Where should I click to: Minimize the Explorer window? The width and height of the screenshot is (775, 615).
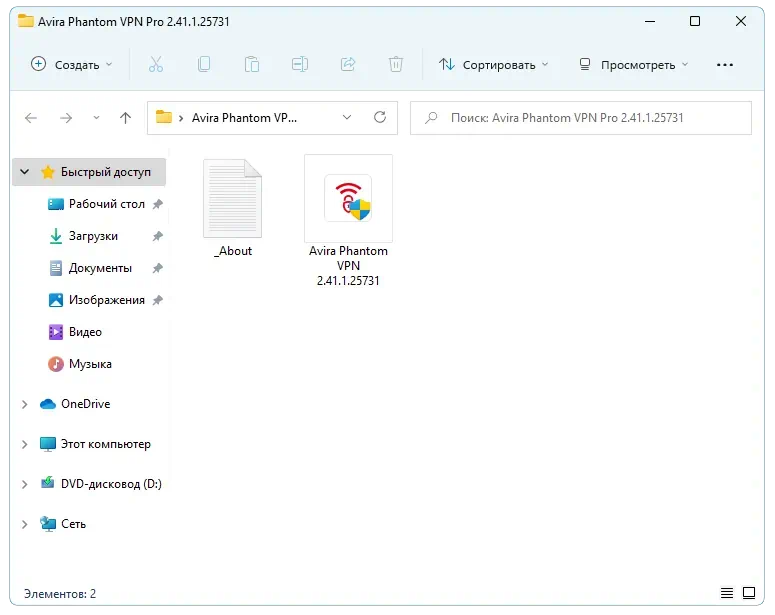tap(650, 21)
